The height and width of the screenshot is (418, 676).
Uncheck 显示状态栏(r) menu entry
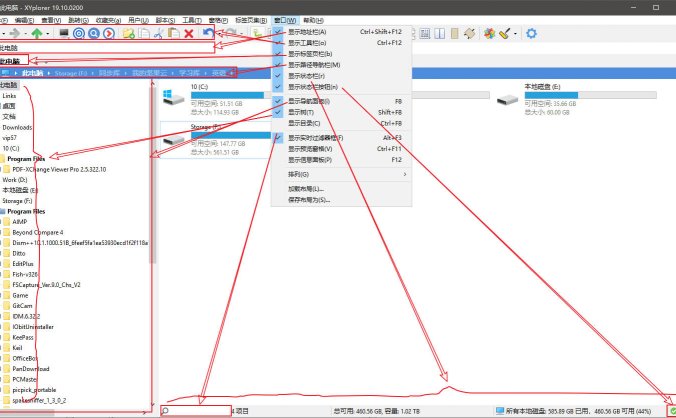[x=341, y=76]
